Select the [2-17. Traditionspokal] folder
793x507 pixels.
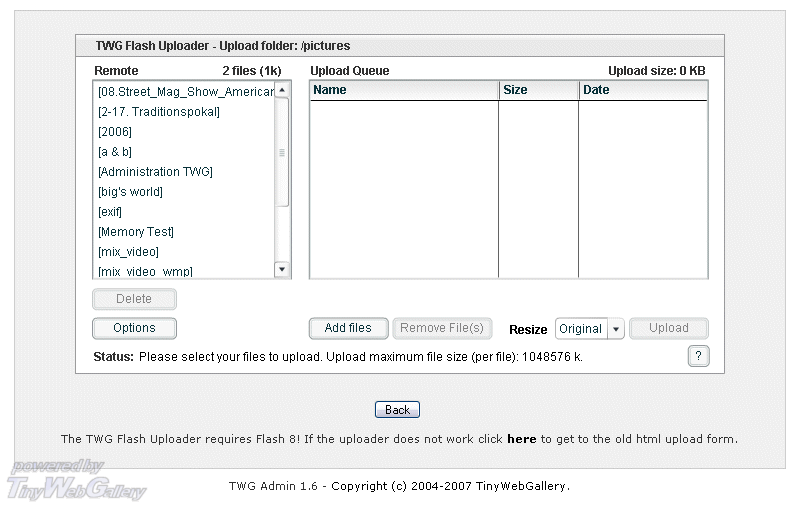[159, 112]
